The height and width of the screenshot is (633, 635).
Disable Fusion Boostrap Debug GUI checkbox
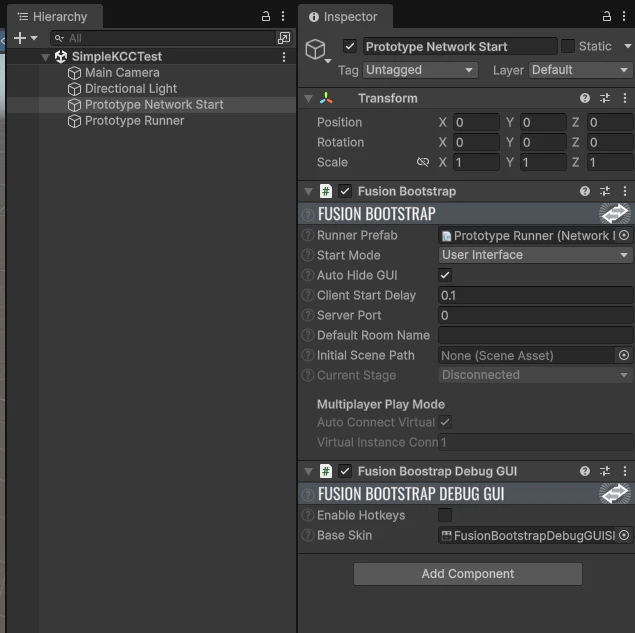(345, 471)
